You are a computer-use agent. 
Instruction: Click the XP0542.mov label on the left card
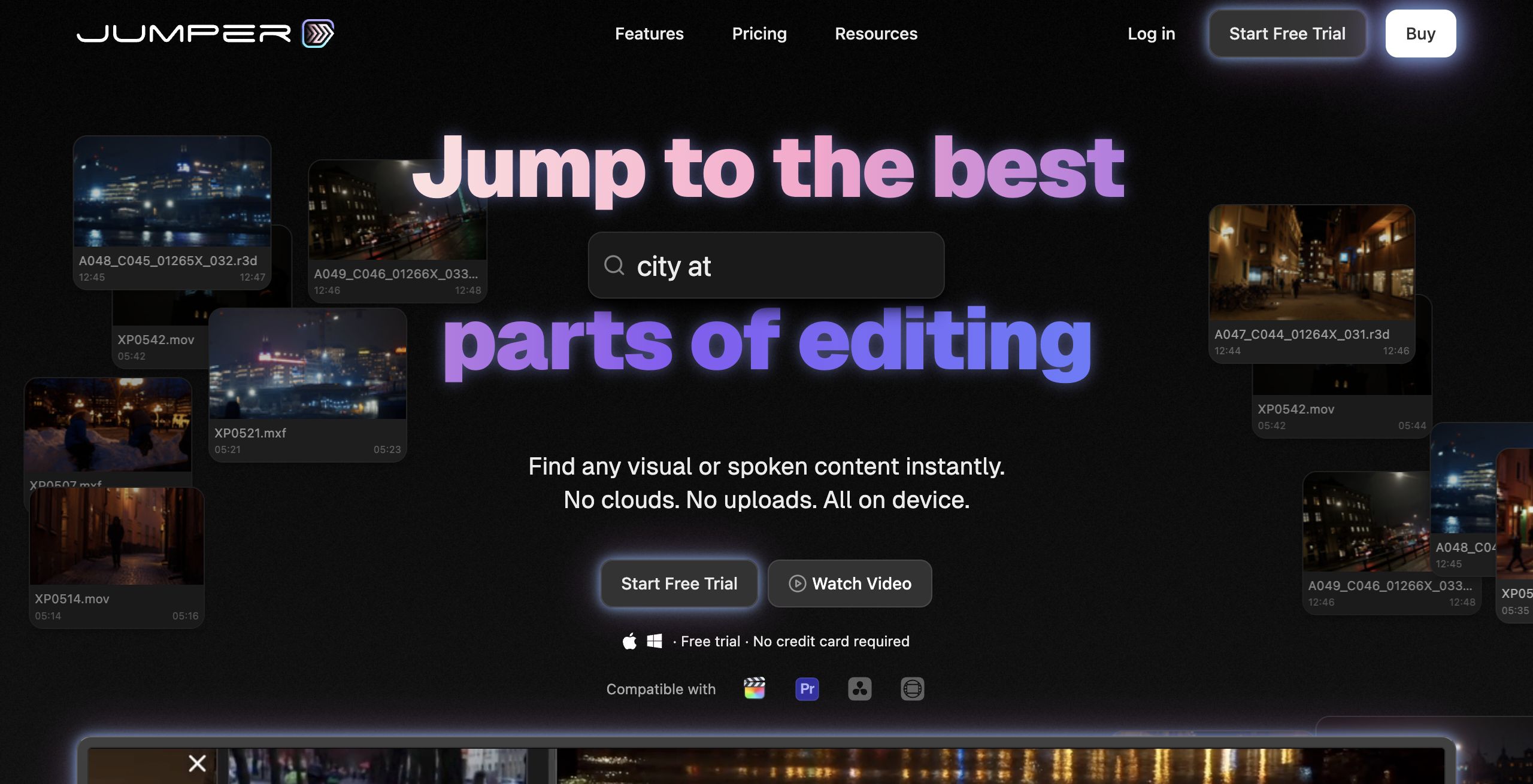click(156, 339)
